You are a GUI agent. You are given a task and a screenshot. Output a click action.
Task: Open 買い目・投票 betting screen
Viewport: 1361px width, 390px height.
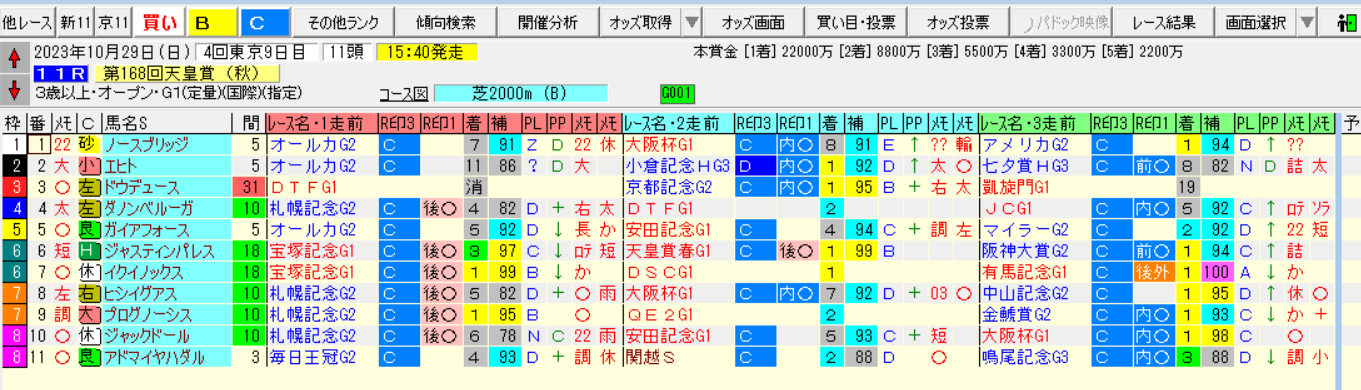856,22
